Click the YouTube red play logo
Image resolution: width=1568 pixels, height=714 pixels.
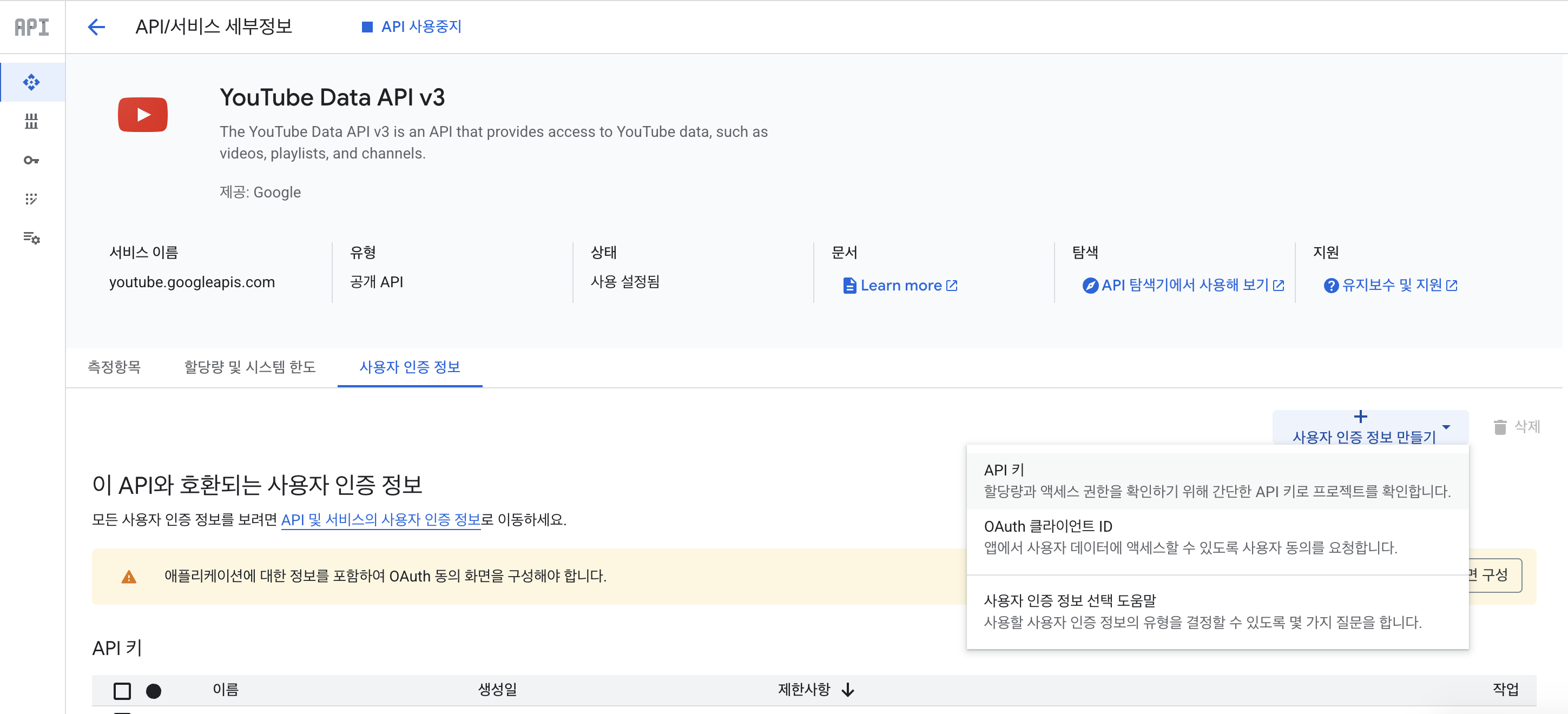(x=143, y=115)
